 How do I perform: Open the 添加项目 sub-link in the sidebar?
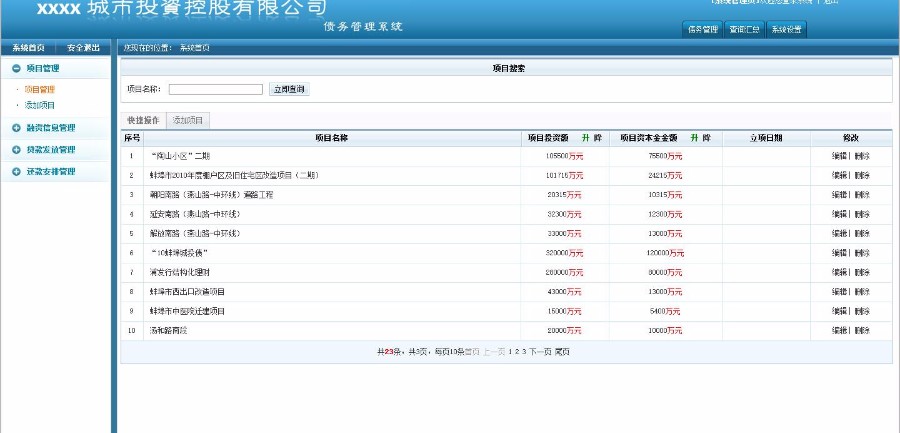pyautogui.click(x=40, y=106)
